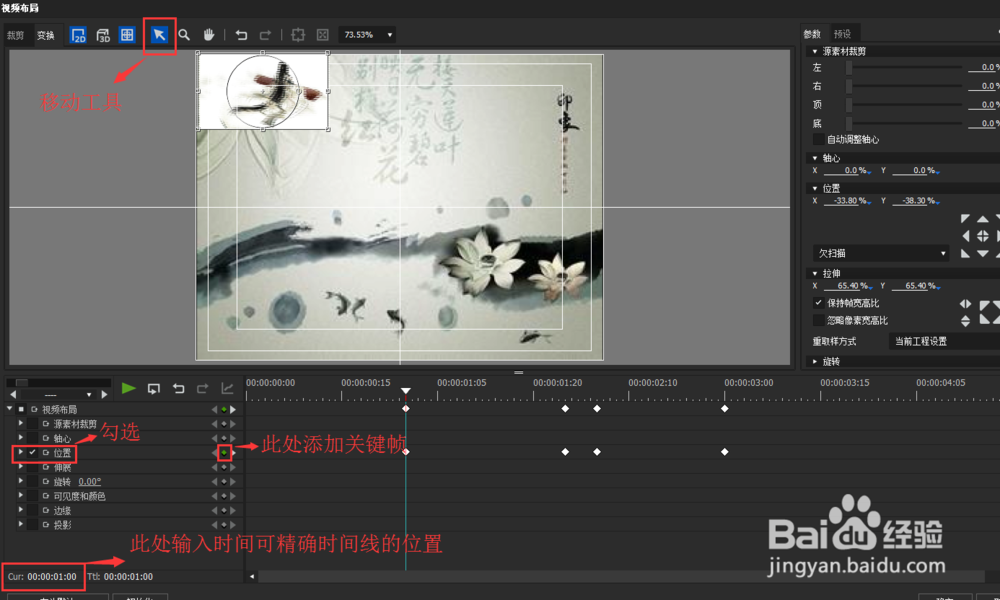Click the 底 crop slider handle
The height and width of the screenshot is (600, 1000).
point(849,124)
